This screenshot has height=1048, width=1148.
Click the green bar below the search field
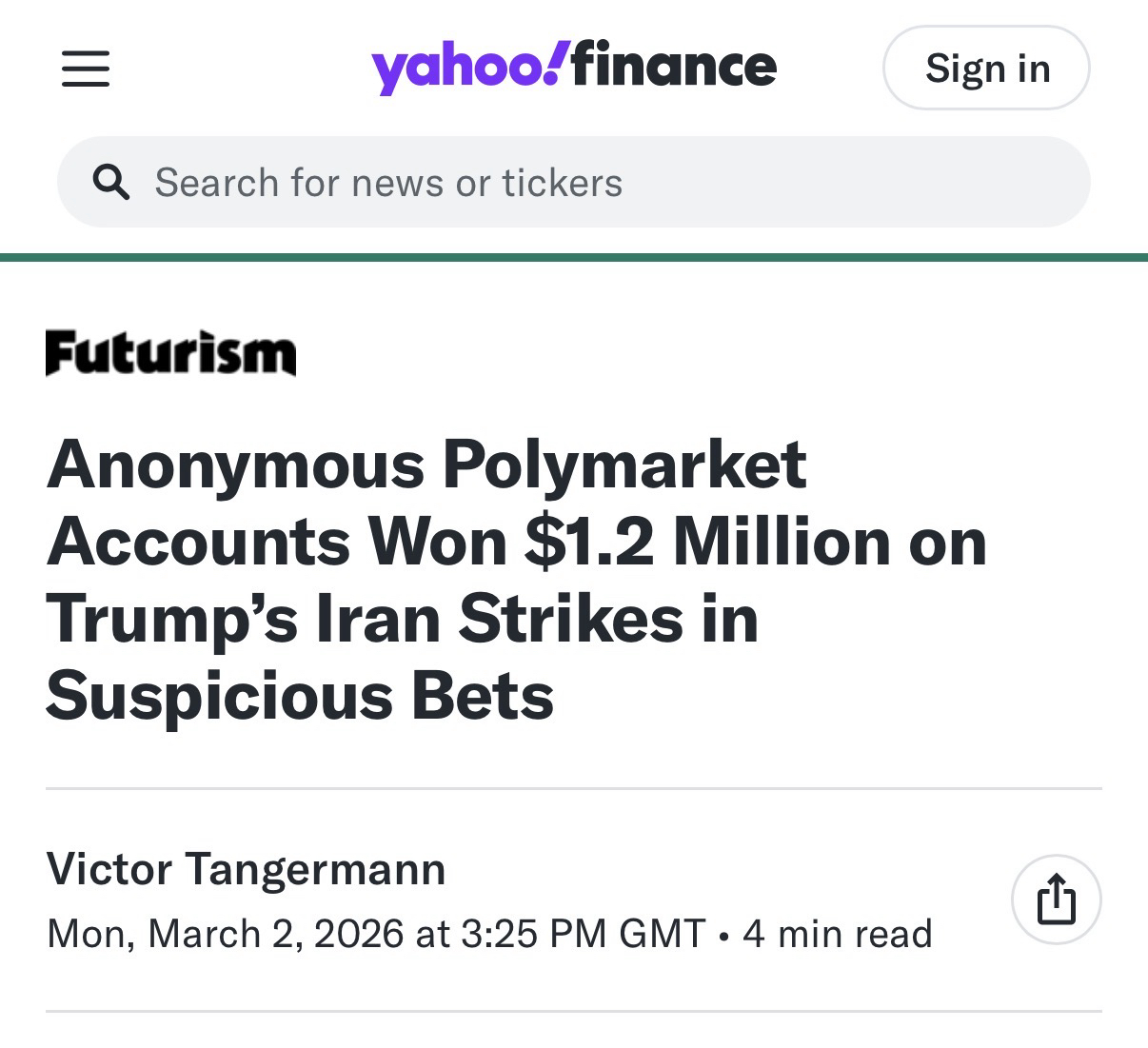tap(574, 257)
